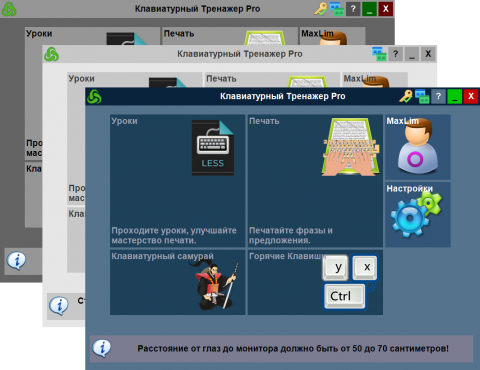Image resolution: width=480 pixels, height=370 pixels.
Task: Click the tip text about monitor distance
Action: point(293,349)
